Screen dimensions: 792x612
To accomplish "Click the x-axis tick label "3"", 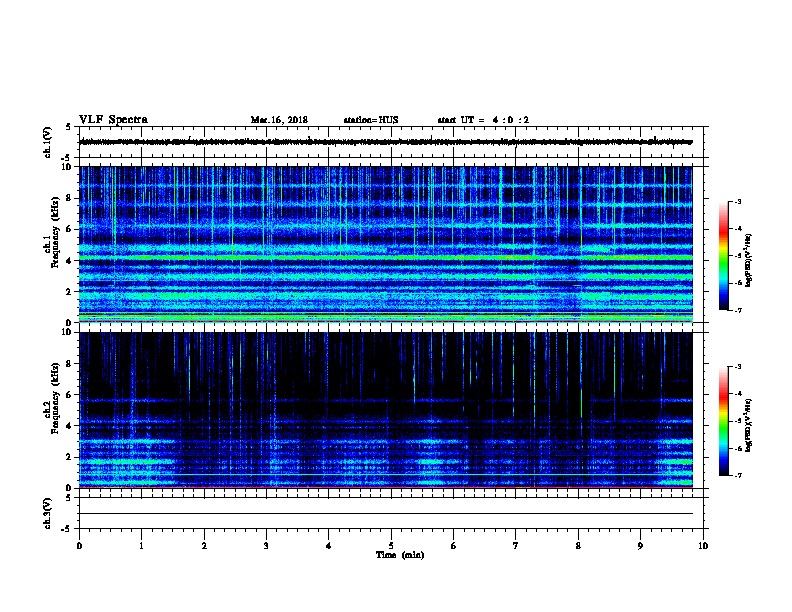I will pos(266,546).
